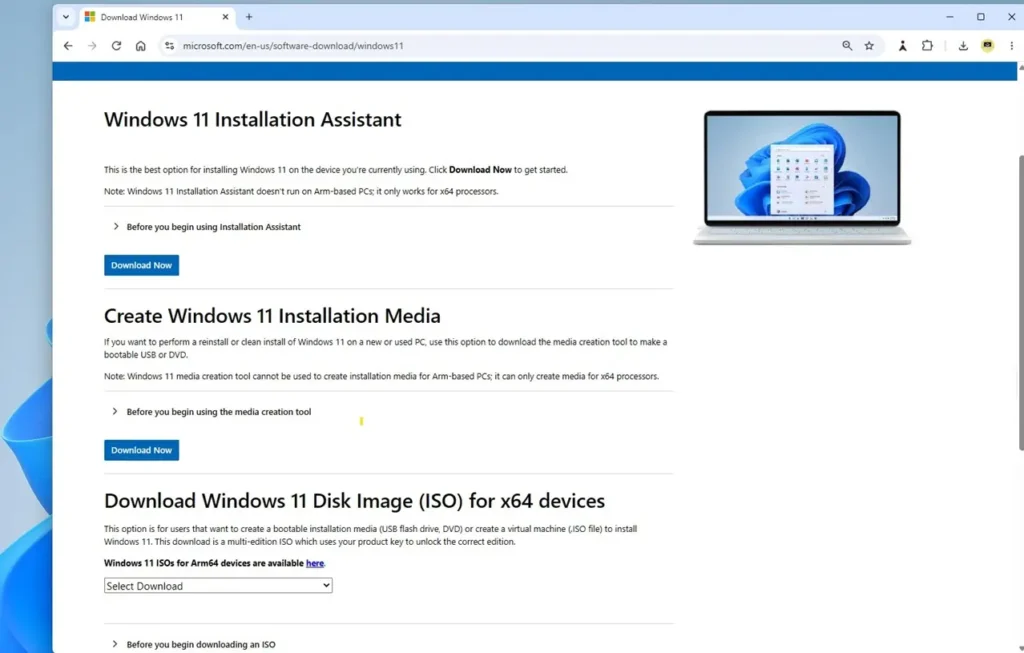This screenshot has height=653, width=1024.
Task: Open the Select Download dropdown
Action: 218,586
